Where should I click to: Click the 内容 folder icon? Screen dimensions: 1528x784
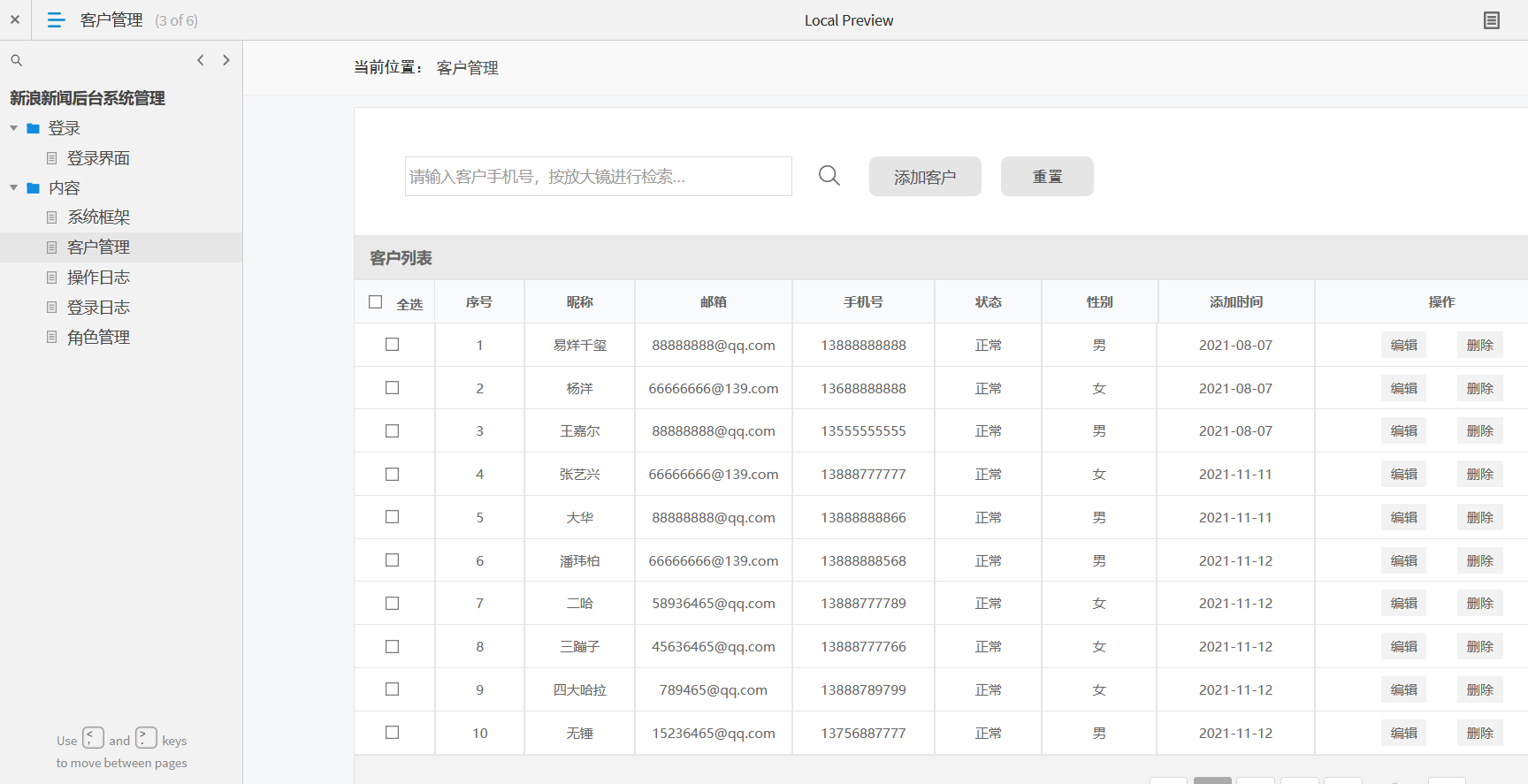tap(34, 188)
